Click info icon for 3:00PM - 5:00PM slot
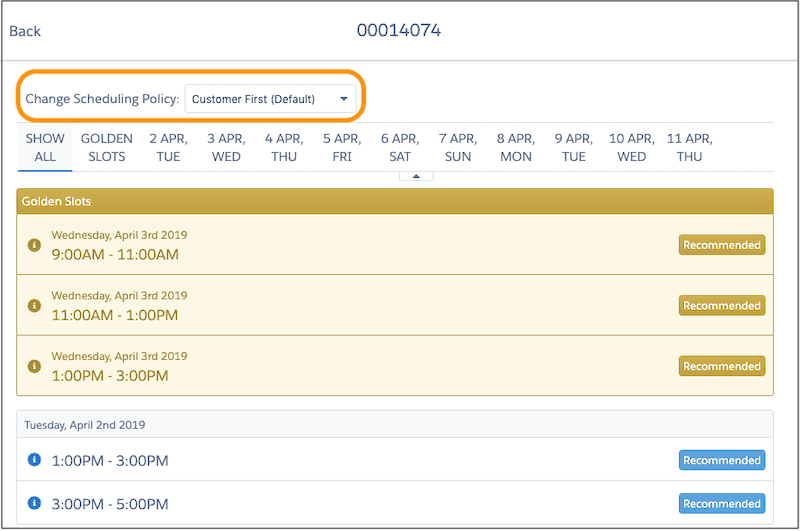800x531 pixels. 34,503
